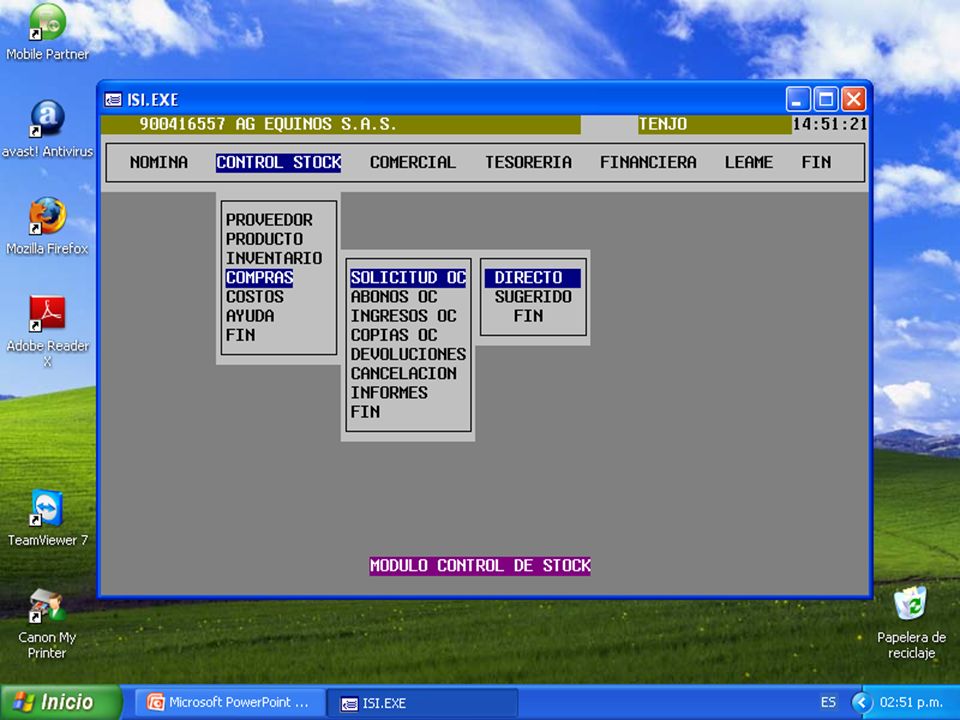This screenshot has width=960, height=720.
Task: Click the TENJO location label
Action: (x=663, y=124)
